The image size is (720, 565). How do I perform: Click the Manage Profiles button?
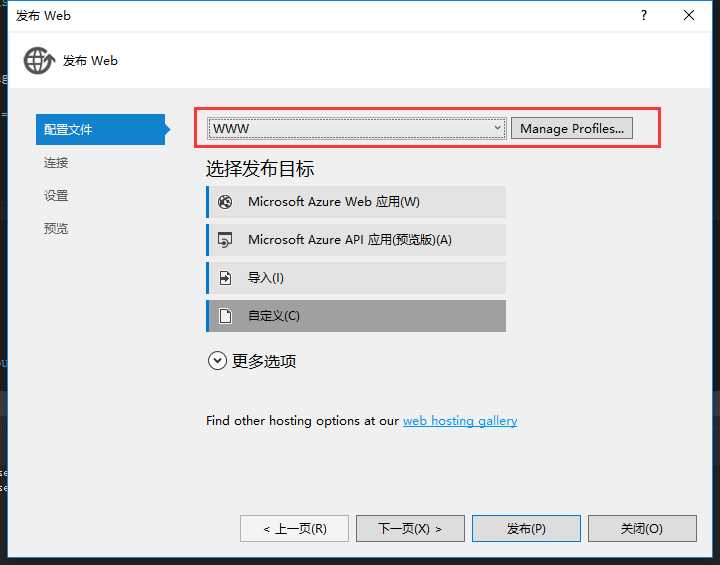pos(572,129)
